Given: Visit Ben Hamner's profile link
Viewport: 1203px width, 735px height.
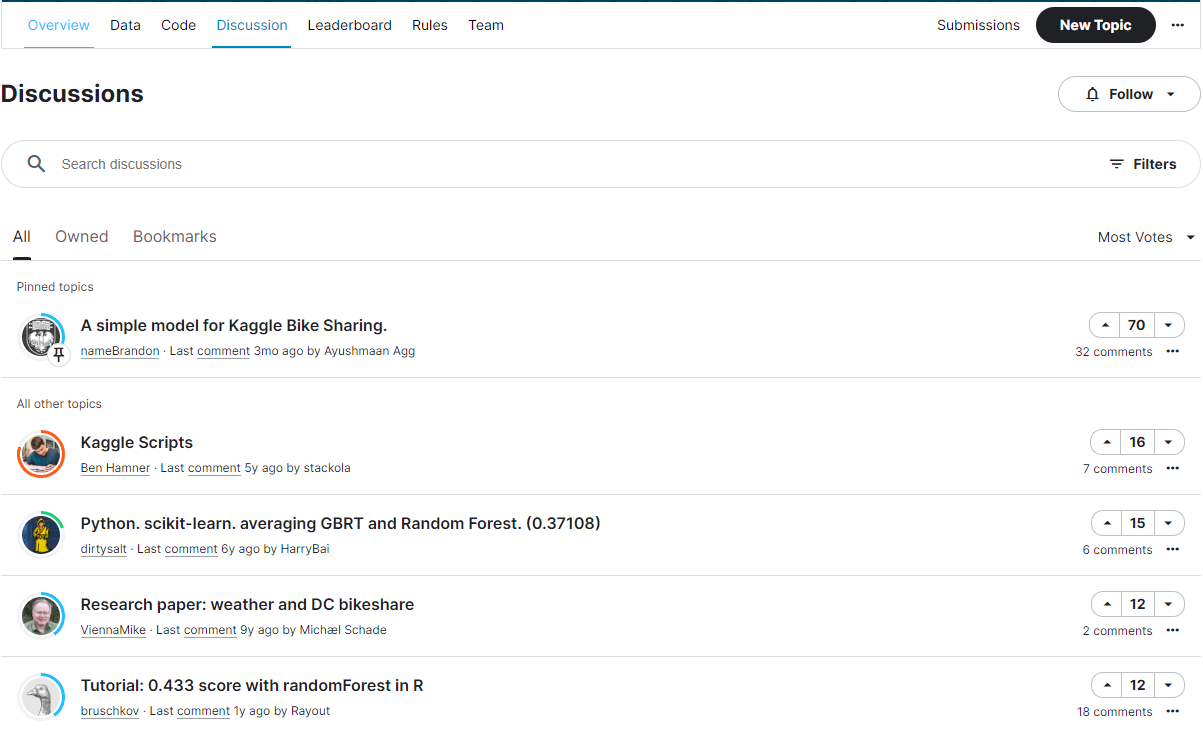Looking at the screenshot, I should [115, 468].
